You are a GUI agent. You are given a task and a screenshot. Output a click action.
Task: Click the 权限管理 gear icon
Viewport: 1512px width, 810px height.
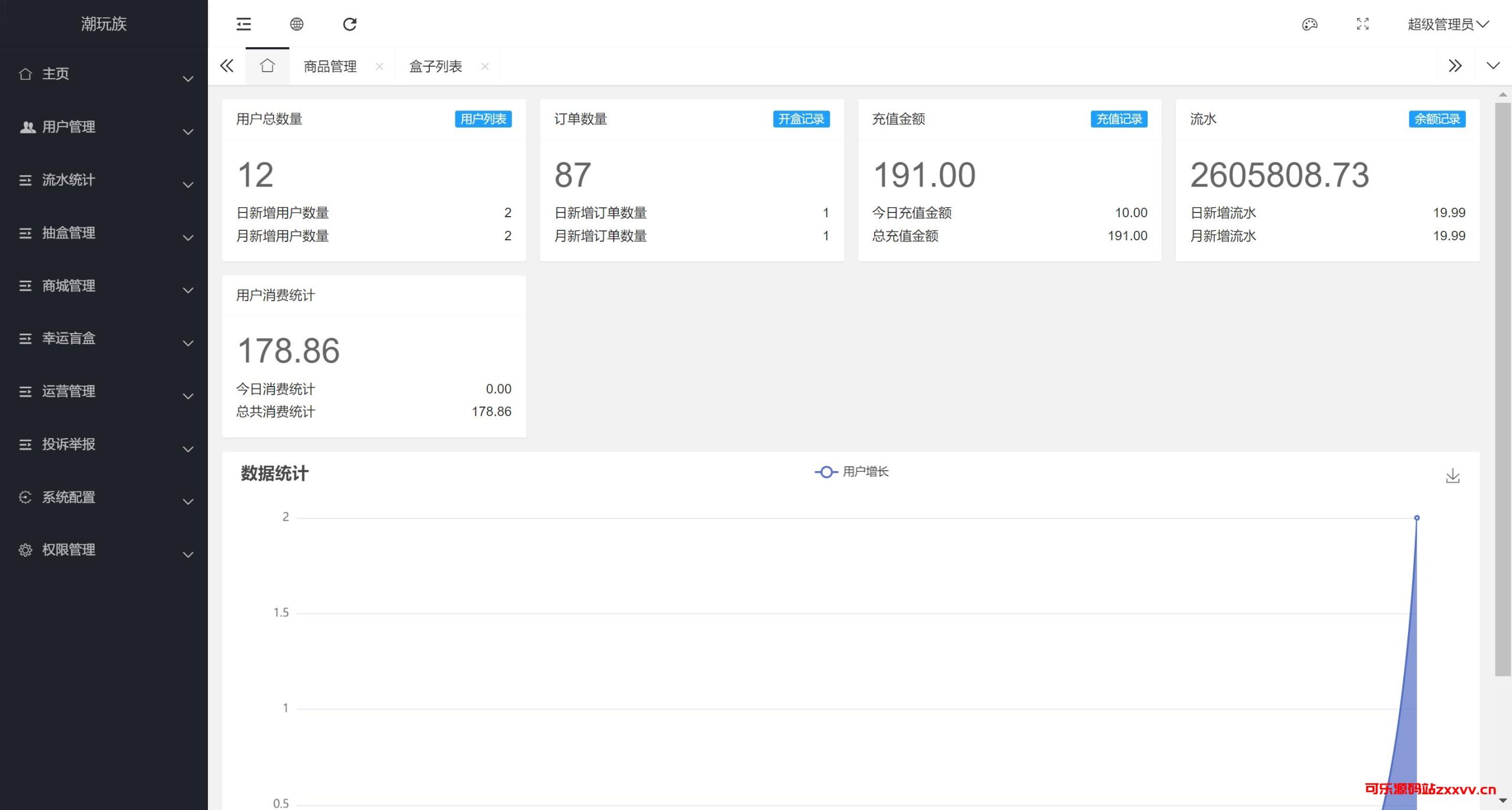(25, 550)
